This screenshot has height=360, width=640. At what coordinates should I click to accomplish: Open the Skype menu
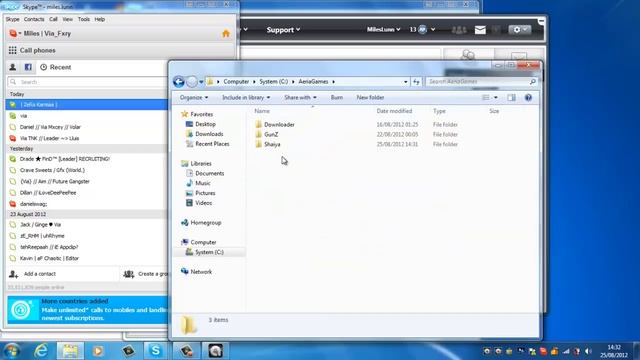tap(12, 19)
